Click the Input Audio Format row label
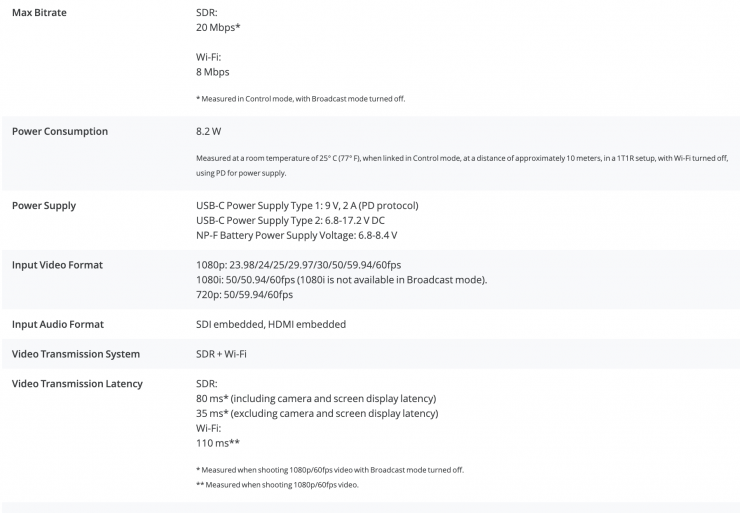The image size is (740, 513). 57,324
